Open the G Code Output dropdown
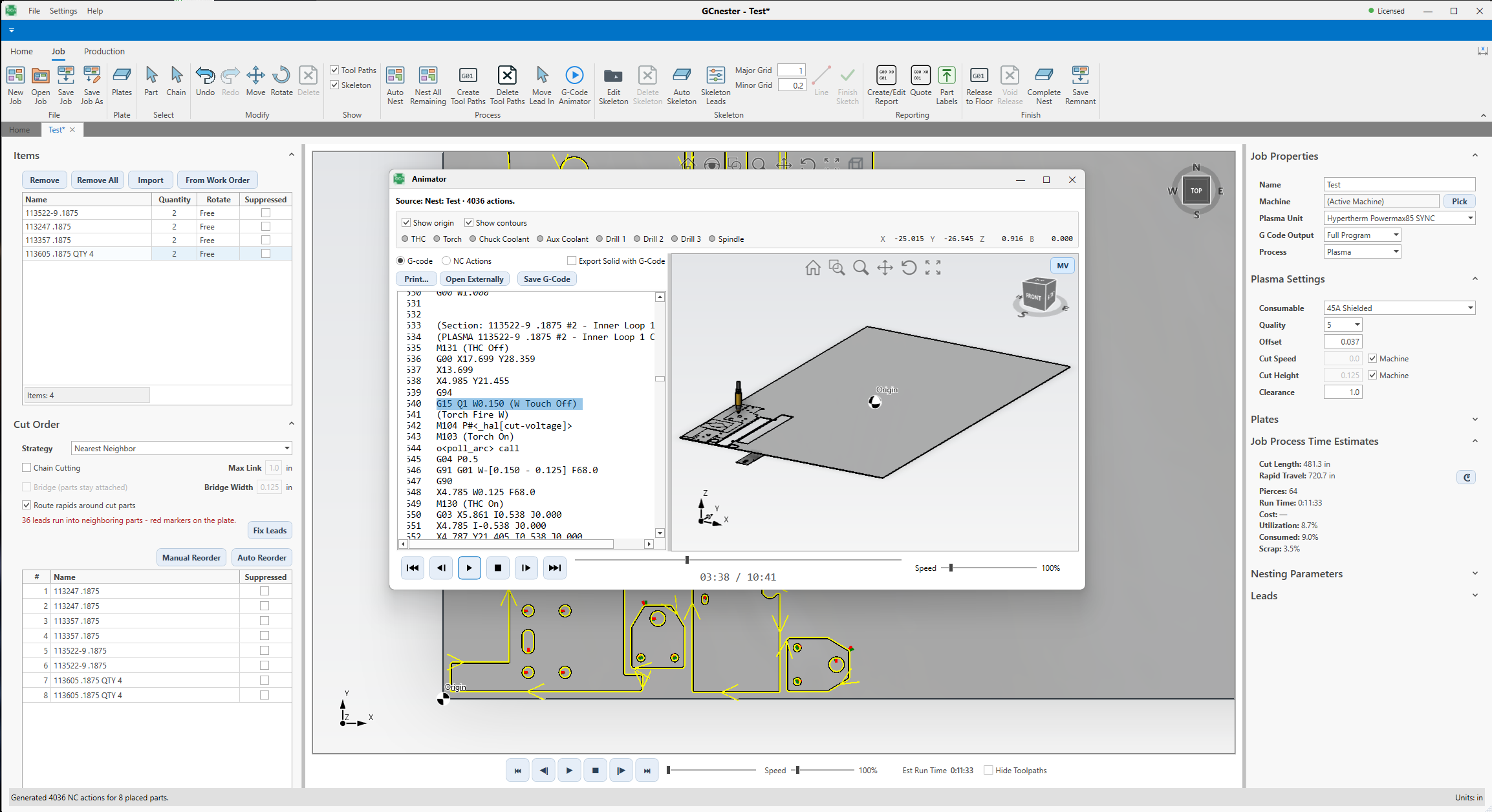The width and height of the screenshot is (1492, 812). pyautogui.click(x=1362, y=235)
